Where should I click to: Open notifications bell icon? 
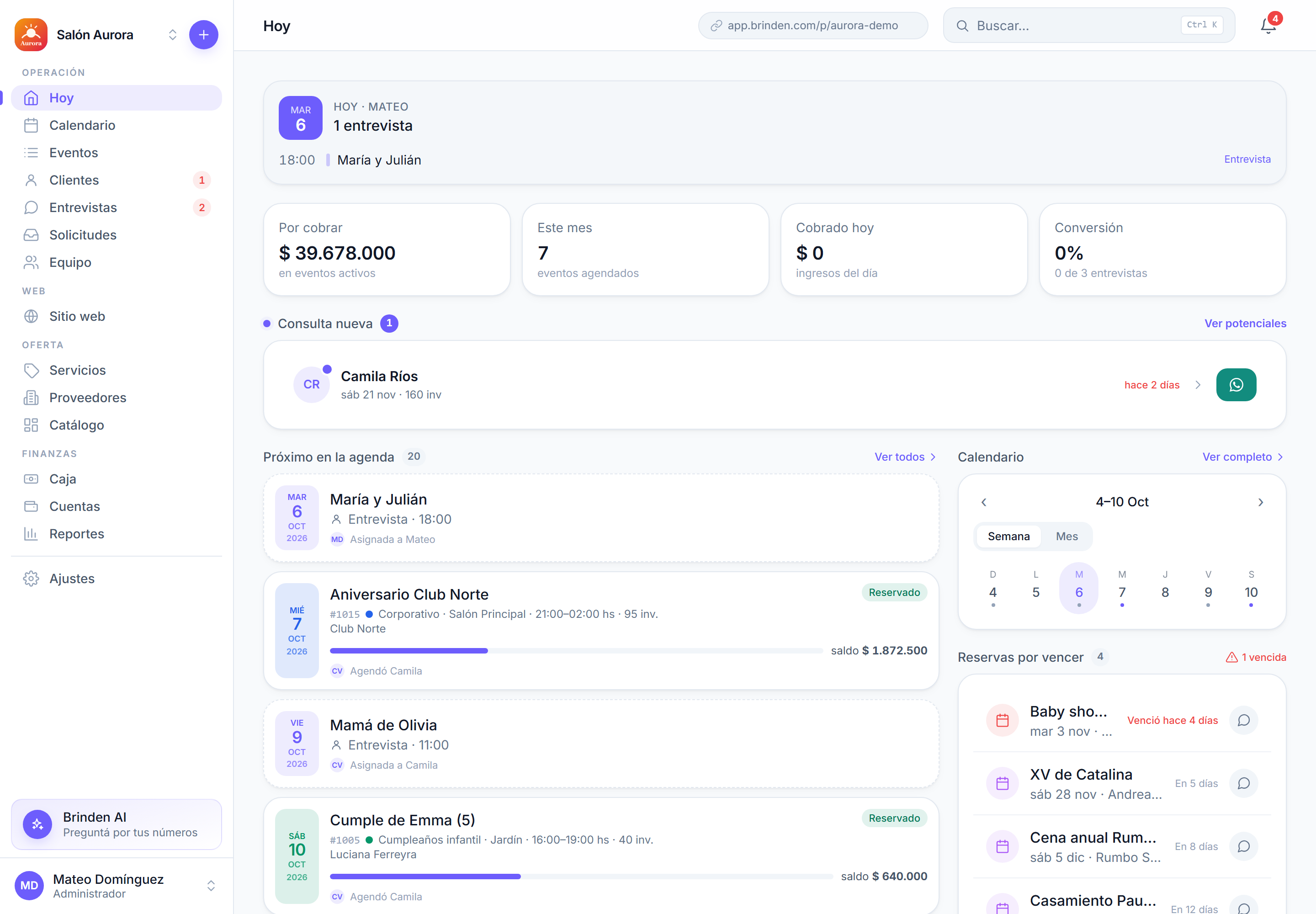(x=1268, y=26)
